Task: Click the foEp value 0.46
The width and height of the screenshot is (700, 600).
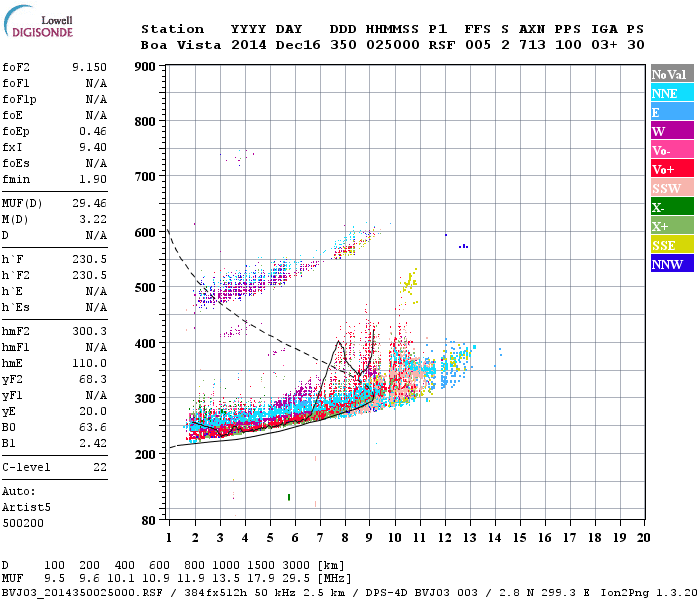Action: pyautogui.click(x=93, y=131)
